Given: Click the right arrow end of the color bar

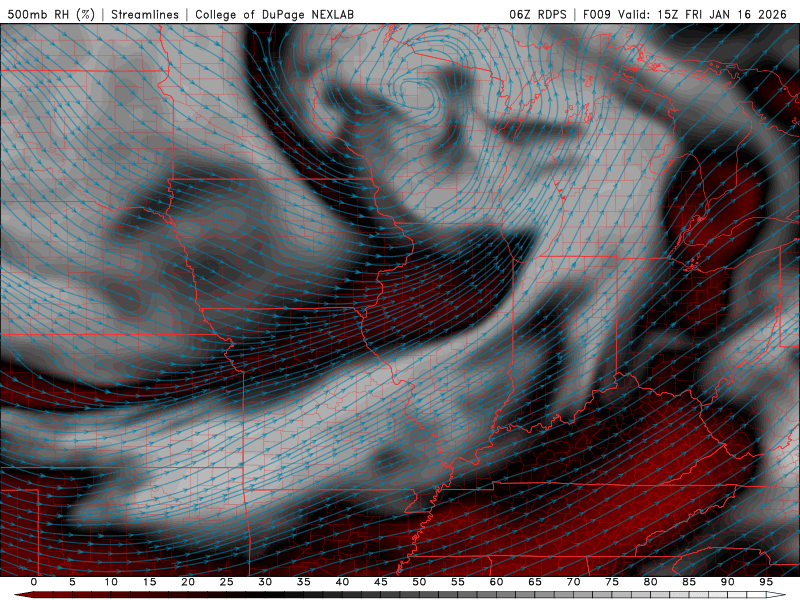Looking at the screenshot, I should coord(776,595).
